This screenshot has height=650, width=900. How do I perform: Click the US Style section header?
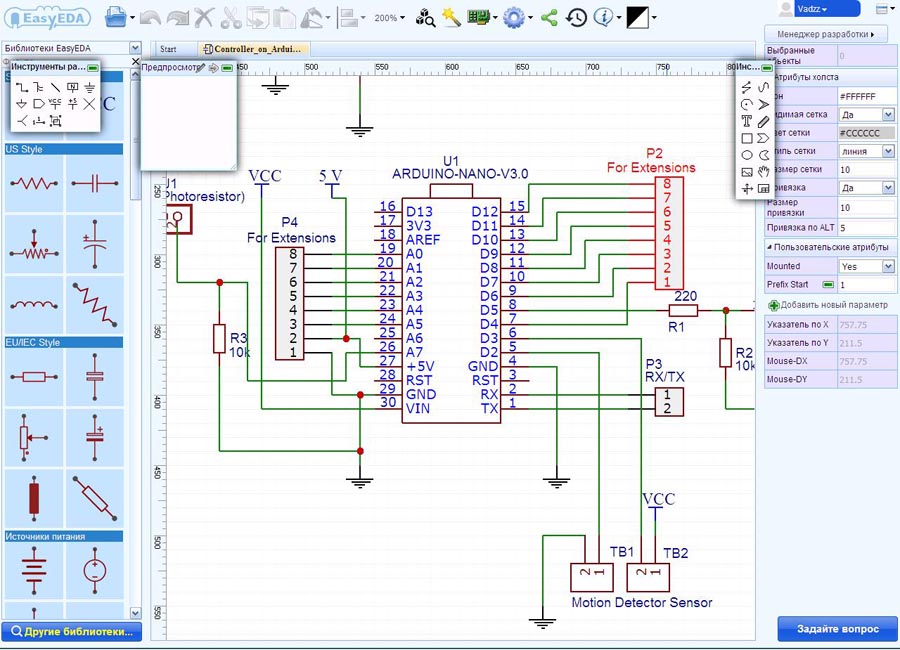pyautogui.click(x=63, y=149)
